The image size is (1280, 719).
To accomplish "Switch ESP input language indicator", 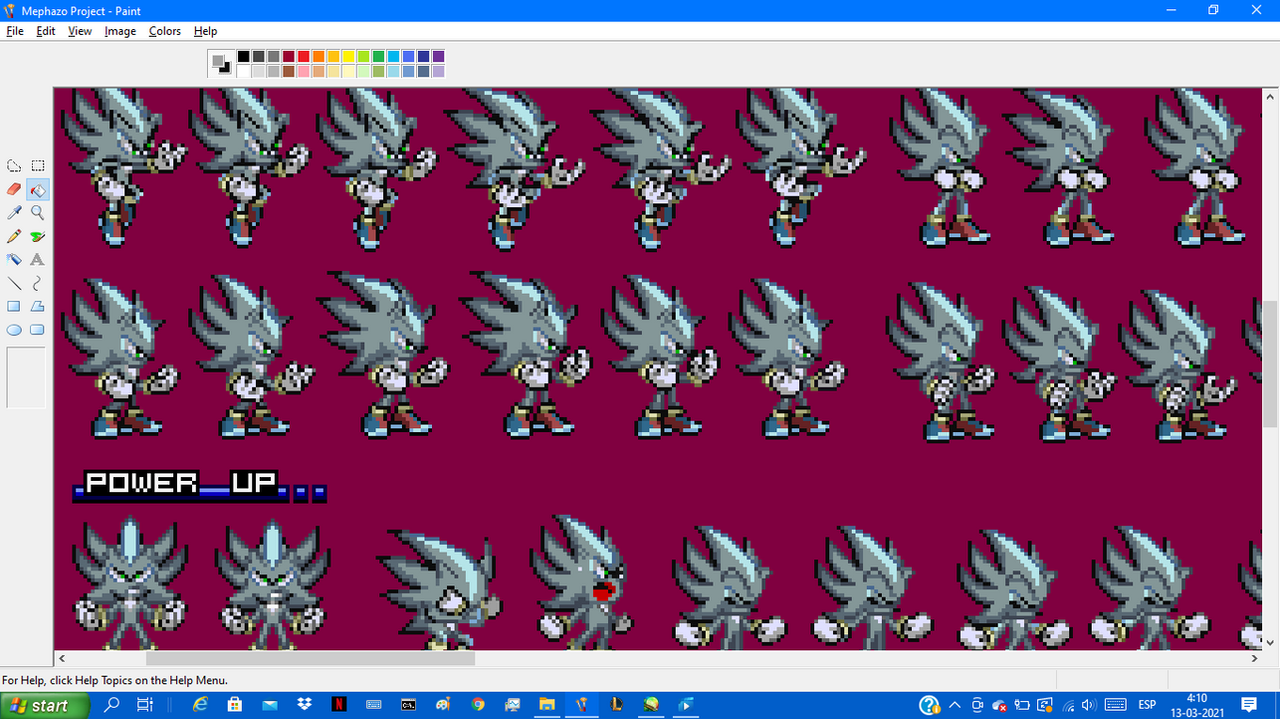I will (x=1147, y=705).
